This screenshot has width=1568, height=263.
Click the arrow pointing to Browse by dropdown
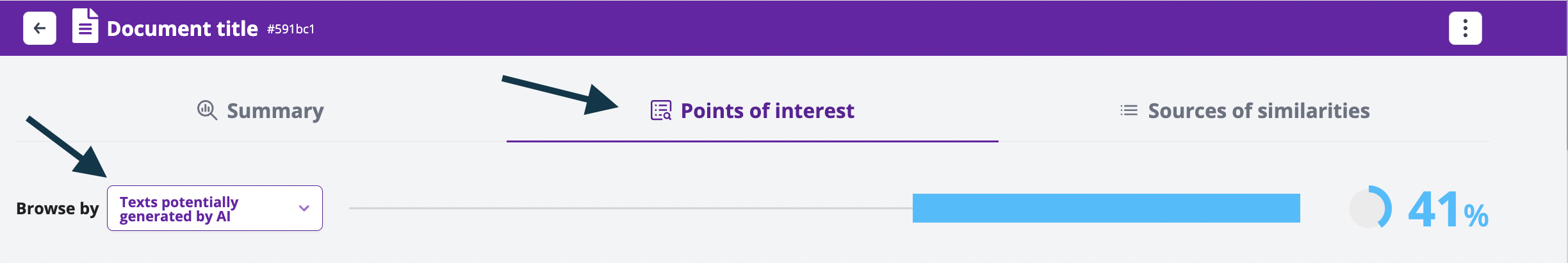tap(67, 146)
